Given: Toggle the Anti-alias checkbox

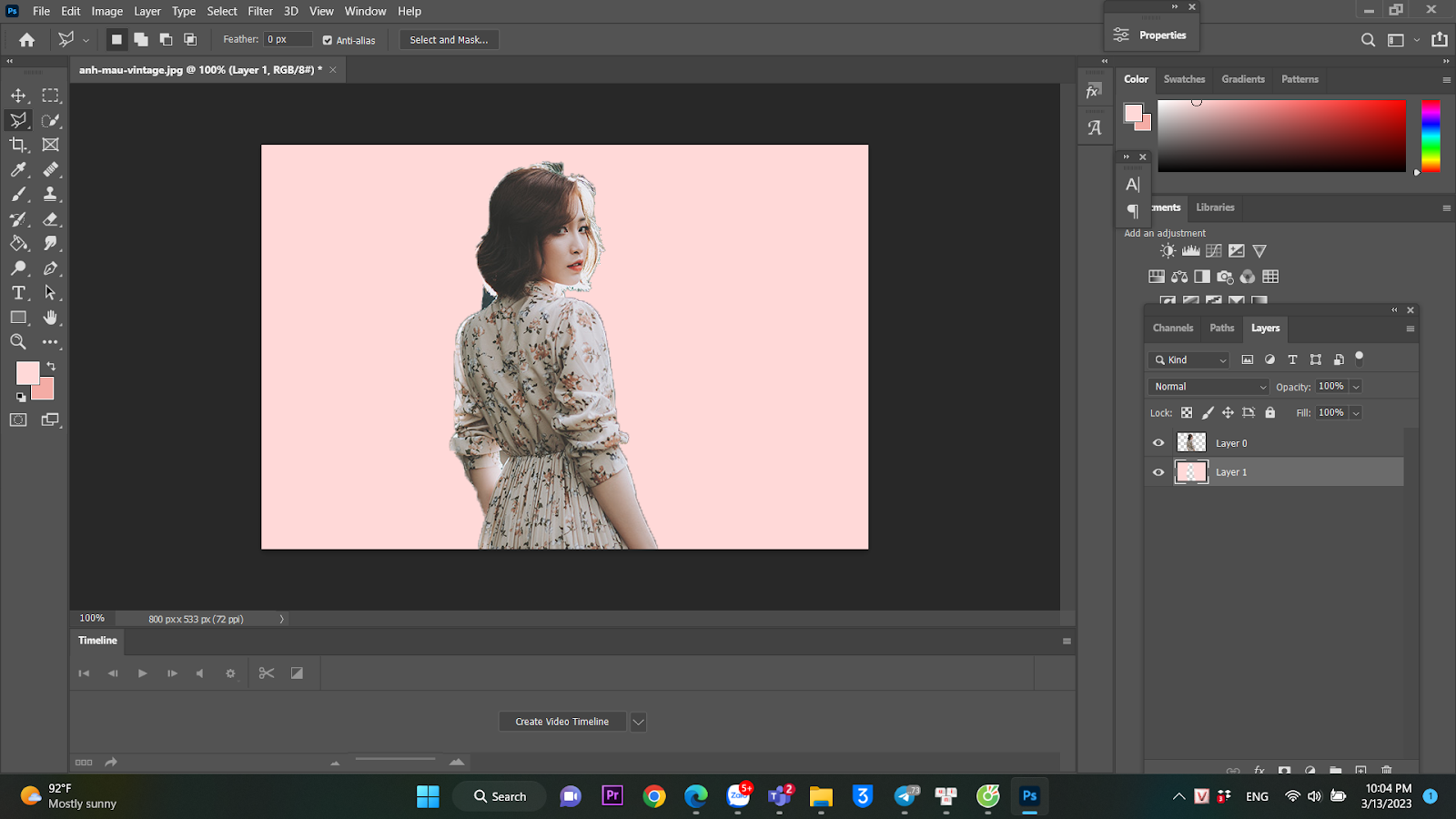Looking at the screenshot, I should coord(328,40).
